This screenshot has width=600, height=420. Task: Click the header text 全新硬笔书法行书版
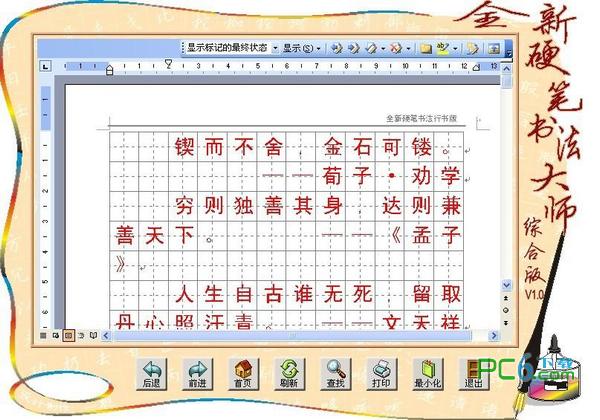[x=421, y=119]
